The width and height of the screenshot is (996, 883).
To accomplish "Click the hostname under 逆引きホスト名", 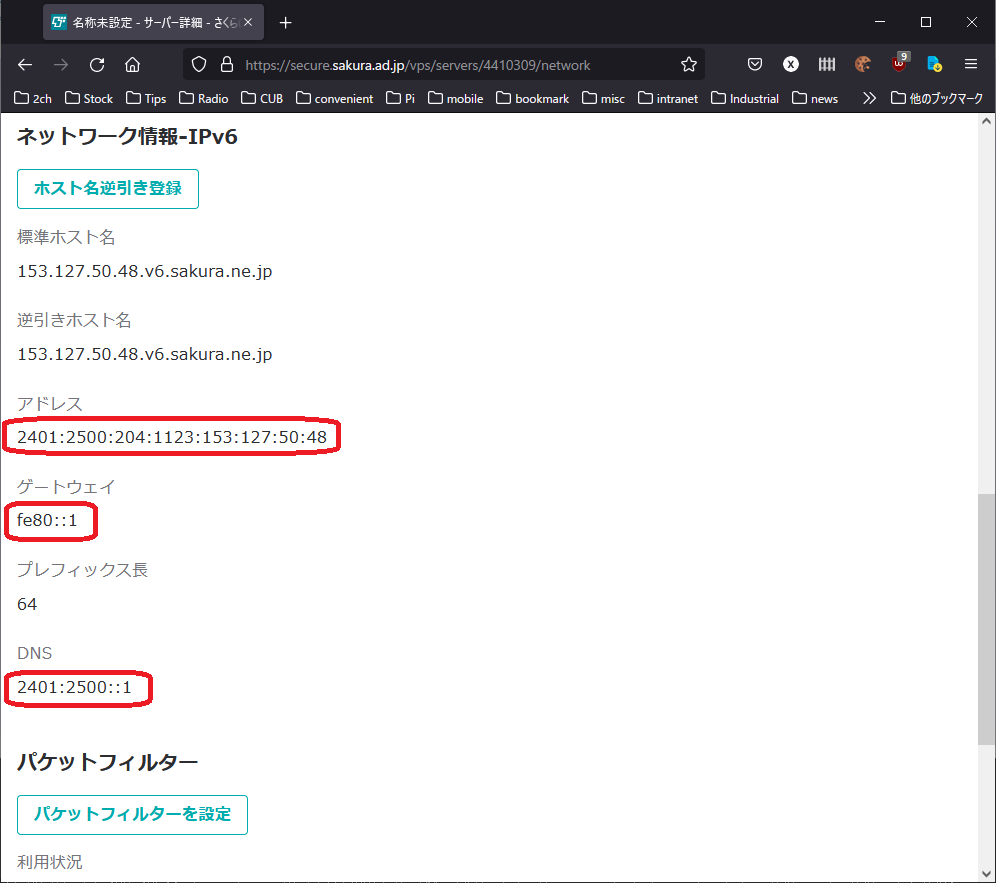I will pyautogui.click(x=145, y=354).
